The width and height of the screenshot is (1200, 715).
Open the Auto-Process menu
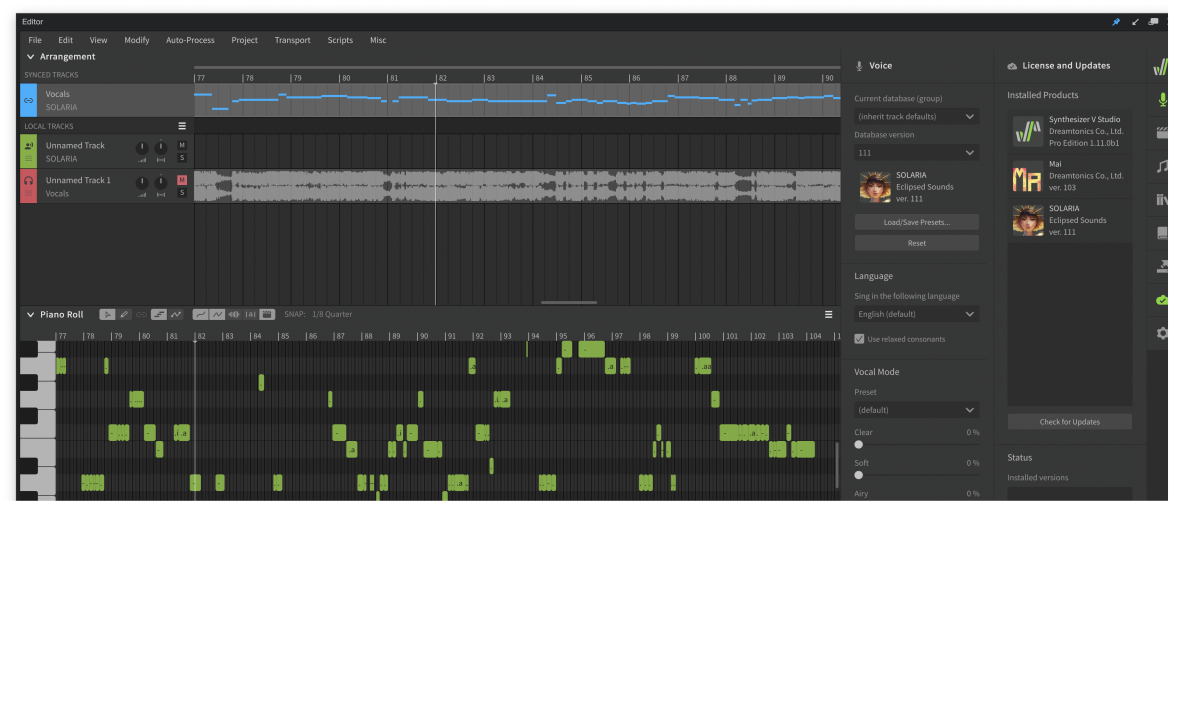click(190, 40)
